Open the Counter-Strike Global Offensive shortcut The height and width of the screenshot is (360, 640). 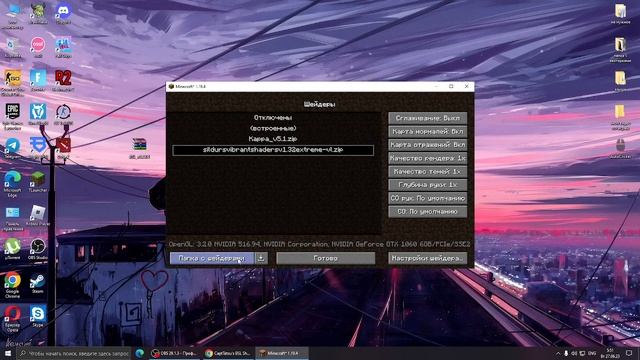click(13, 83)
